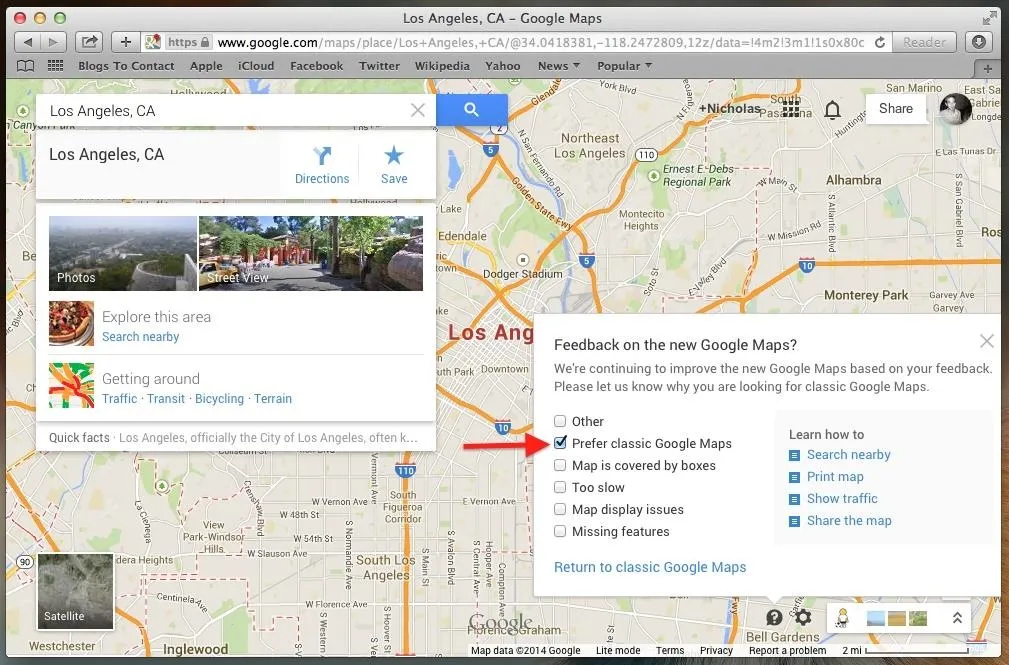The image size is (1009, 665).
Task: Open the Google apps grid icon
Action: click(791, 109)
